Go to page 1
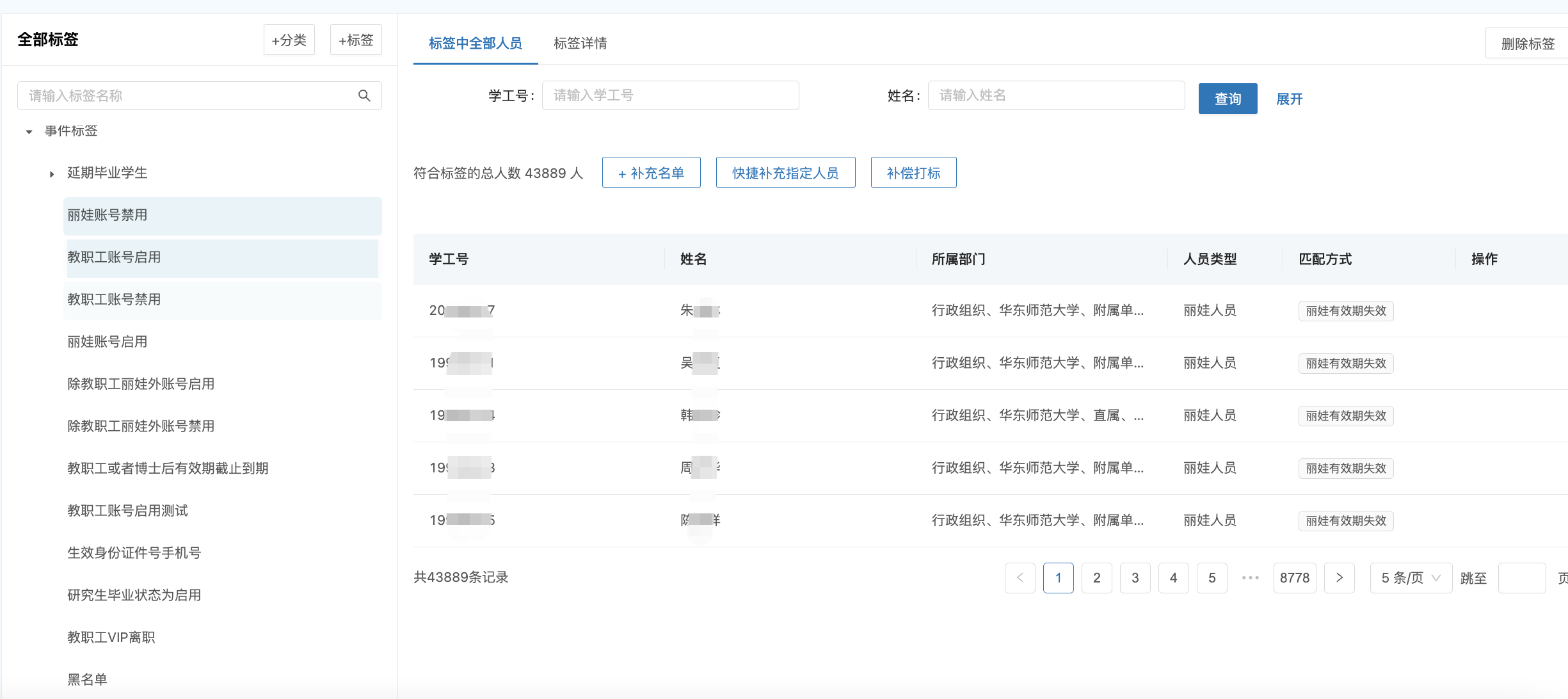The height and width of the screenshot is (699, 1568). 1059,578
